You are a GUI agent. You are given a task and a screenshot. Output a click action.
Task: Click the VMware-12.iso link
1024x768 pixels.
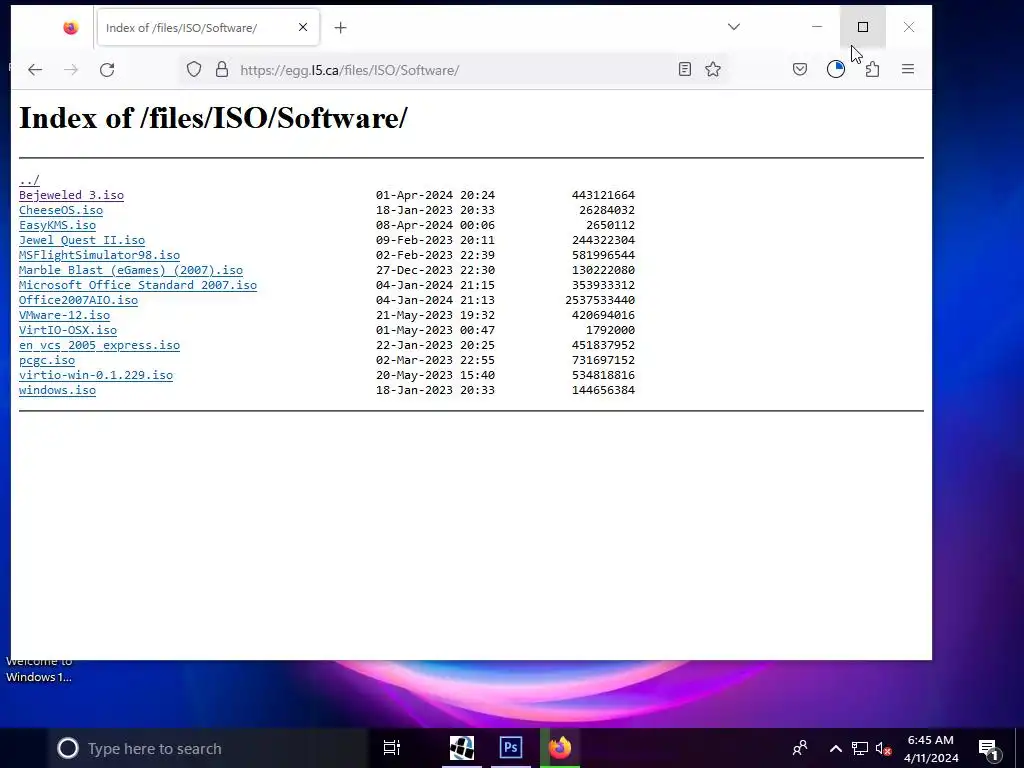click(65, 315)
